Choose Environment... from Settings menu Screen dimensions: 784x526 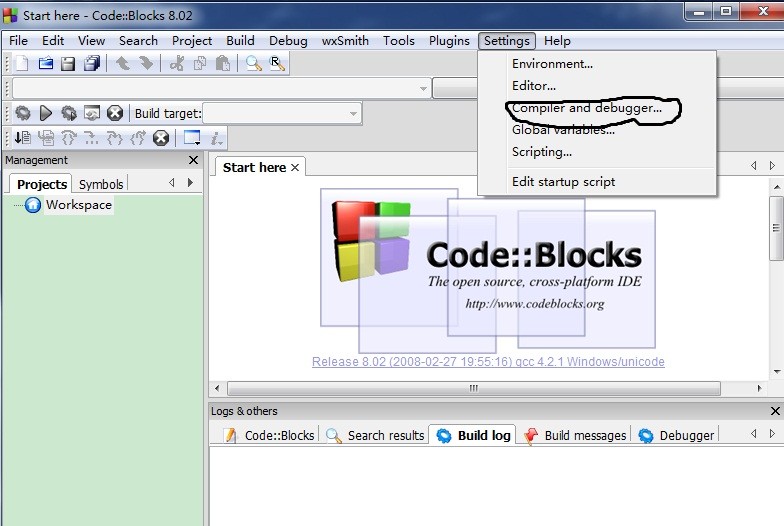click(x=552, y=64)
